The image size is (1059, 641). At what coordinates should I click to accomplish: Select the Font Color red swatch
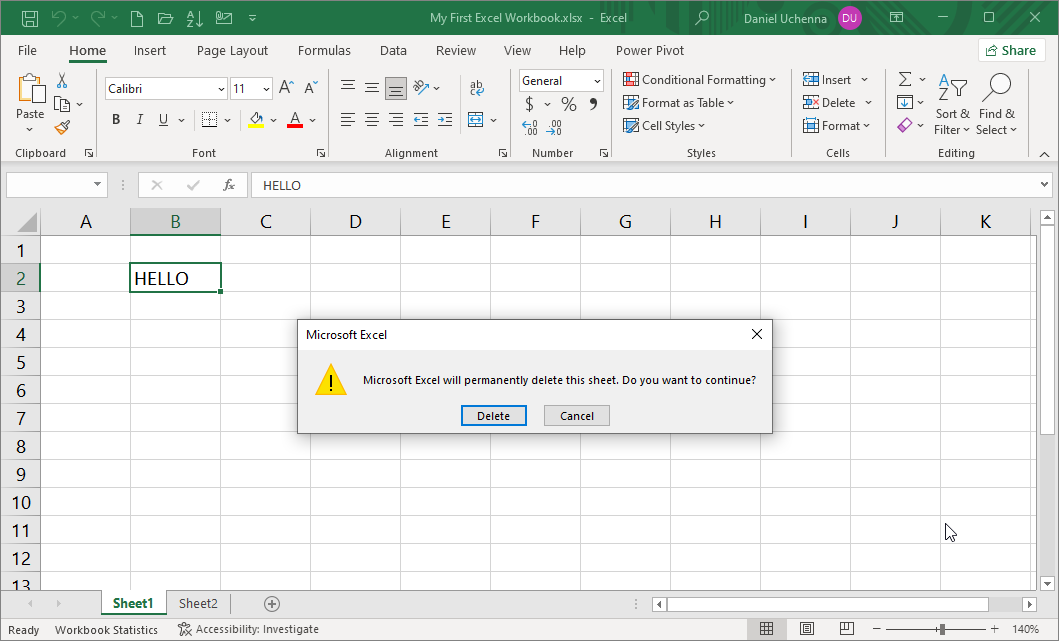click(x=294, y=119)
